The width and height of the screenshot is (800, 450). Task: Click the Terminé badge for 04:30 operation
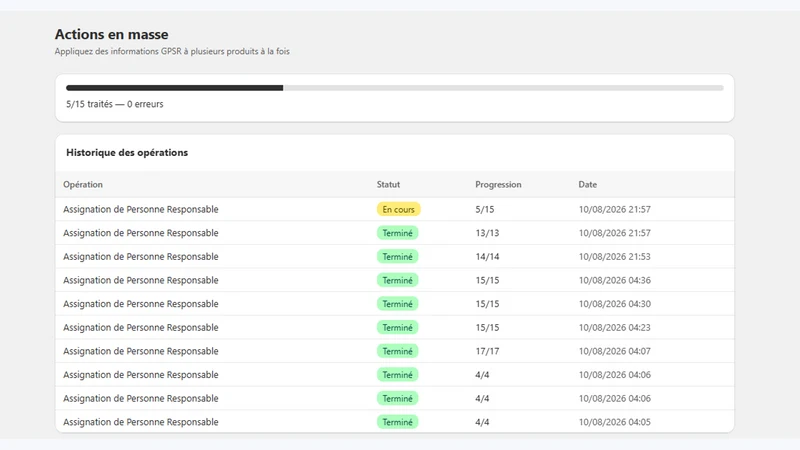point(397,304)
